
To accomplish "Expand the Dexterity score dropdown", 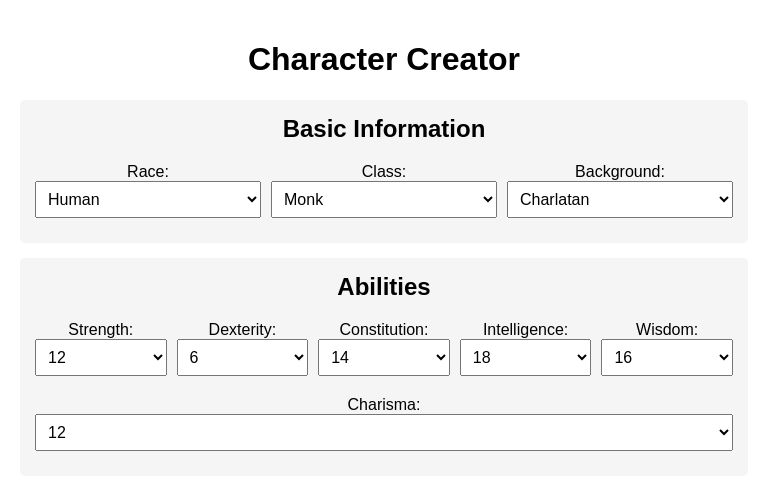I will (x=242, y=357).
